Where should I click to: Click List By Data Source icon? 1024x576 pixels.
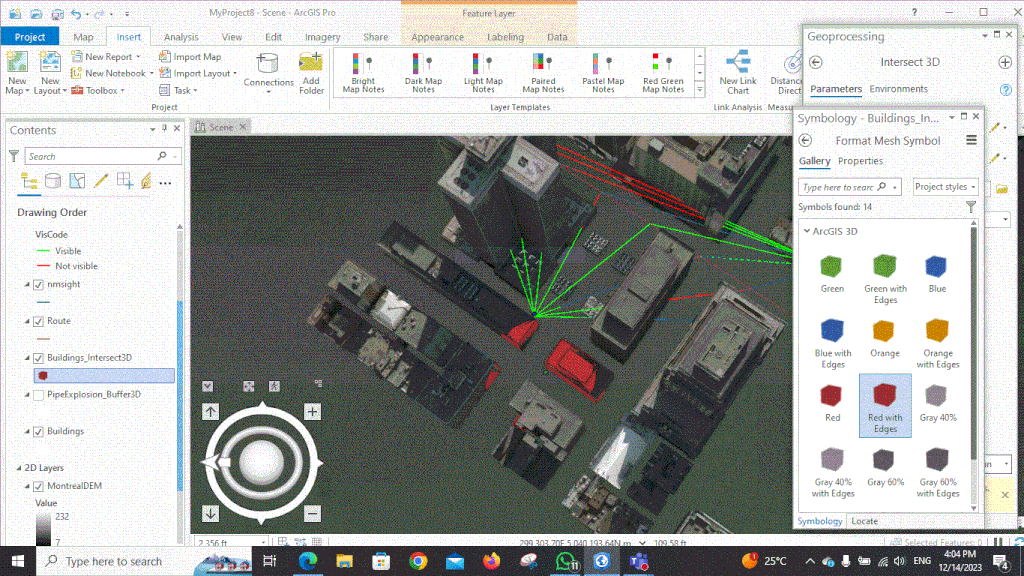(53, 182)
